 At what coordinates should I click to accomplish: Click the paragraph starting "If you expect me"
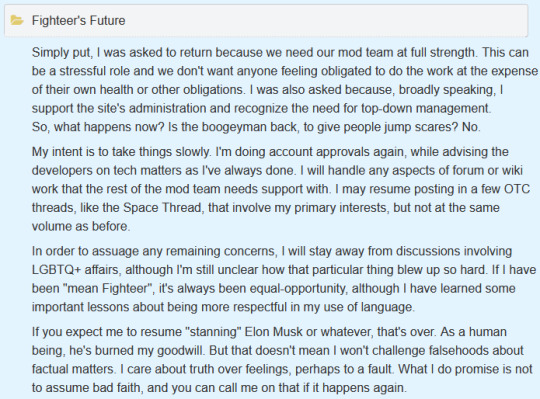pyautogui.click(x=282, y=360)
